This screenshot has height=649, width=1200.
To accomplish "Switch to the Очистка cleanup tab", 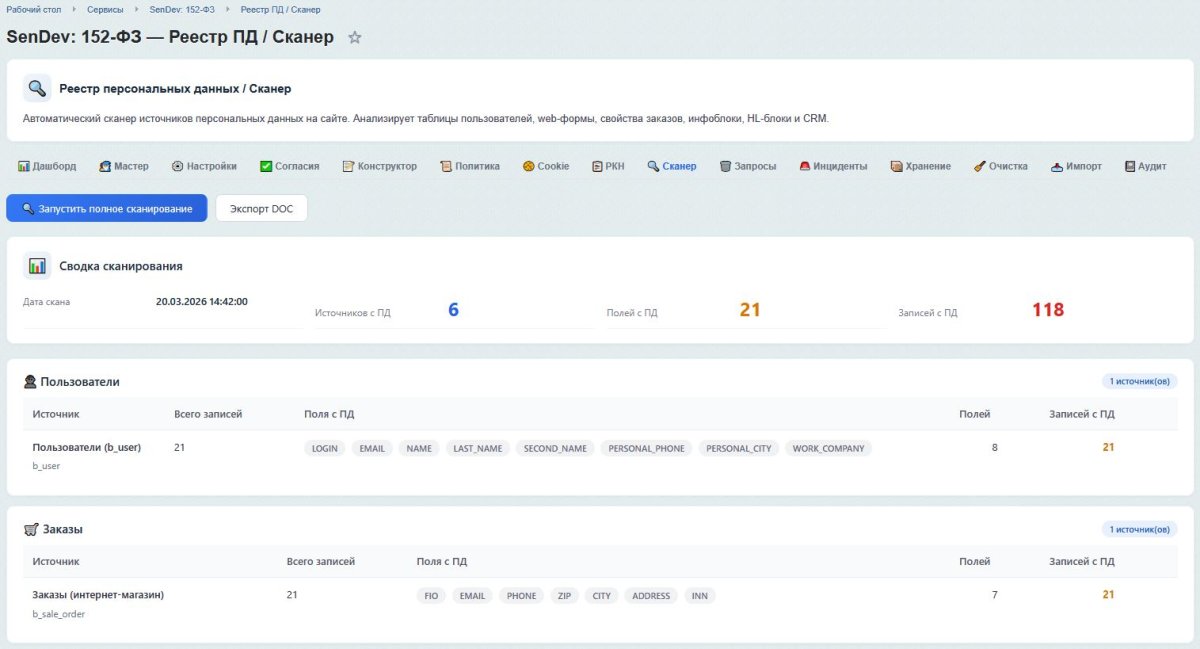I will pos(1000,166).
